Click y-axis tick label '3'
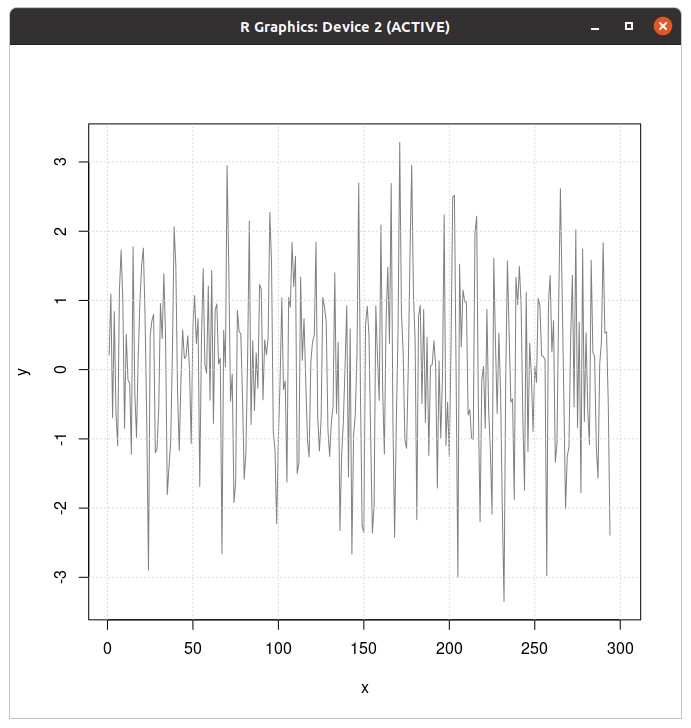This screenshot has height=728, width=691. click(60, 162)
